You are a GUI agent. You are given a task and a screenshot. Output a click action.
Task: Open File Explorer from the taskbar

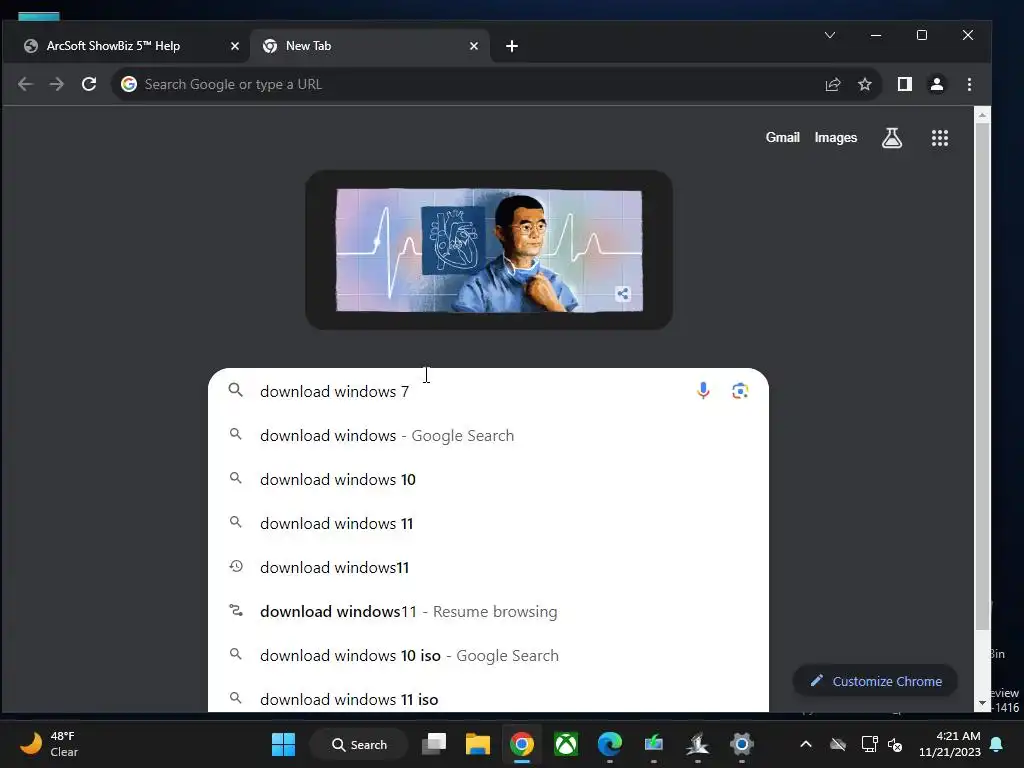(x=477, y=744)
